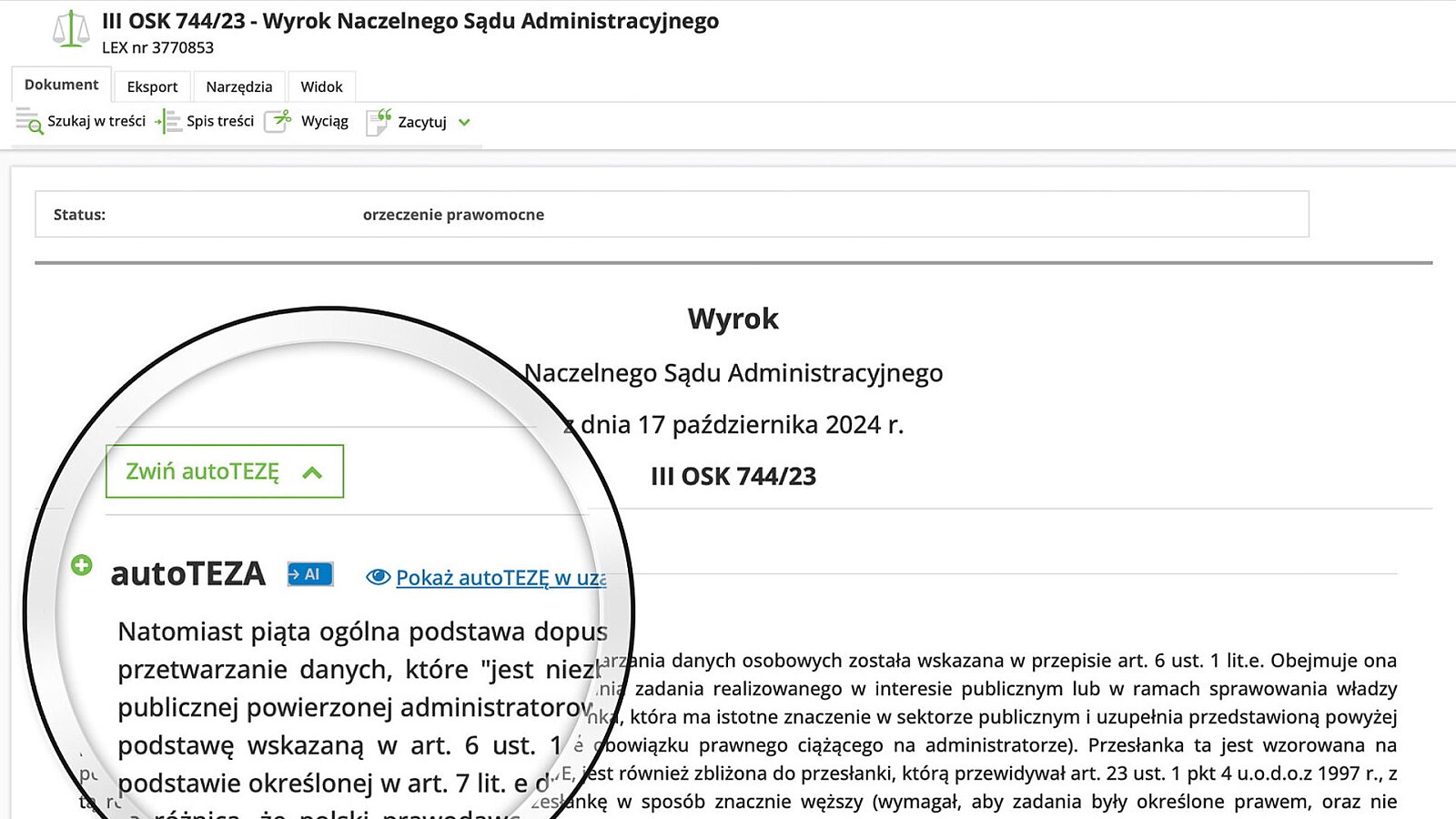Switch to the Dokument tab

tap(61, 85)
